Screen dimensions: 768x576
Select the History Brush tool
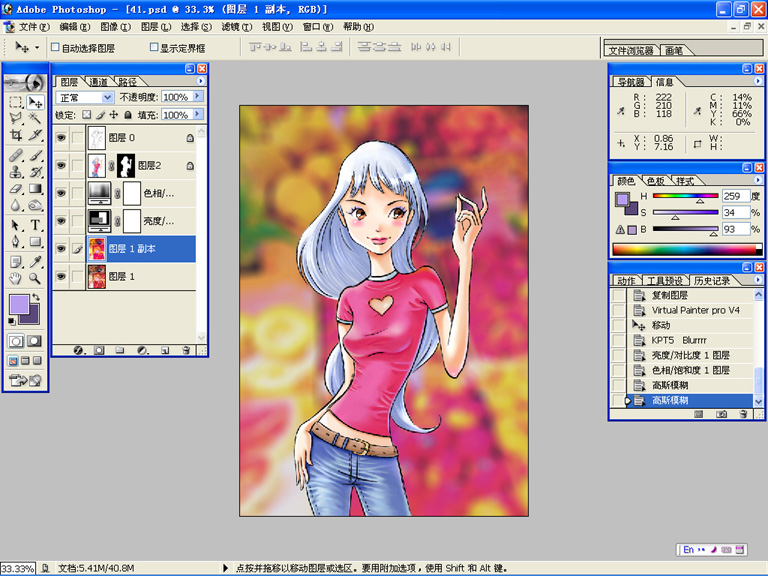point(34,172)
